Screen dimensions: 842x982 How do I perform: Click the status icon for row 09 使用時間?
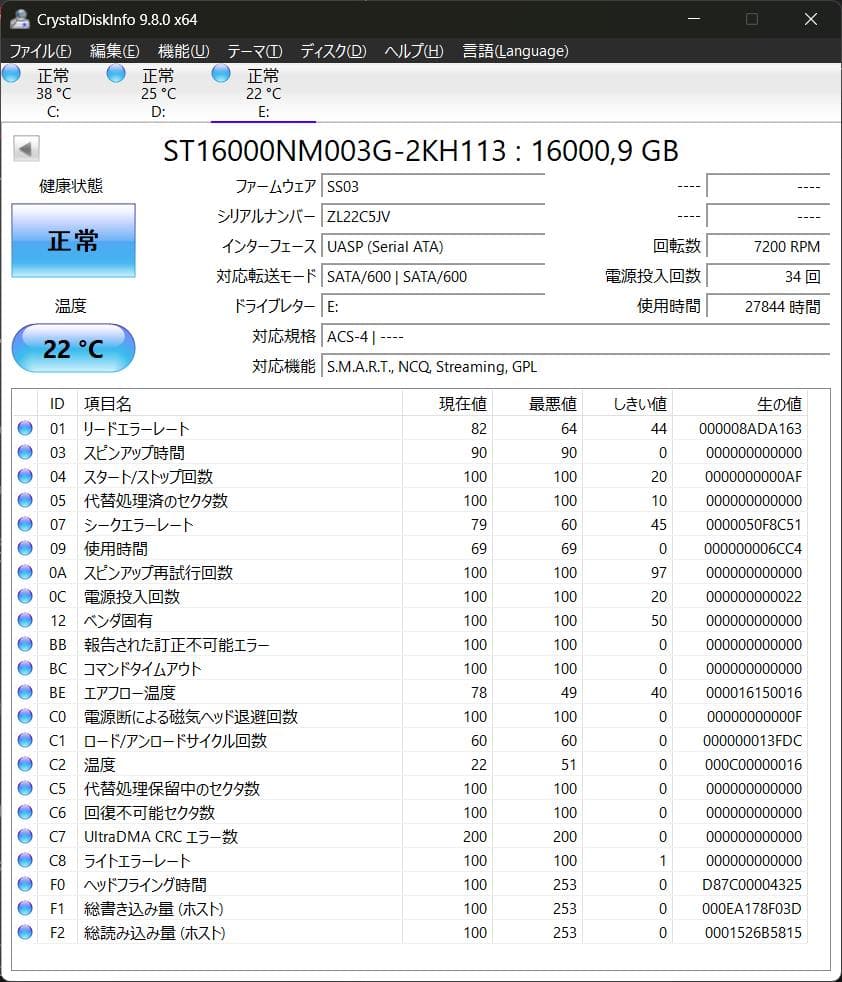click(25, 548)
